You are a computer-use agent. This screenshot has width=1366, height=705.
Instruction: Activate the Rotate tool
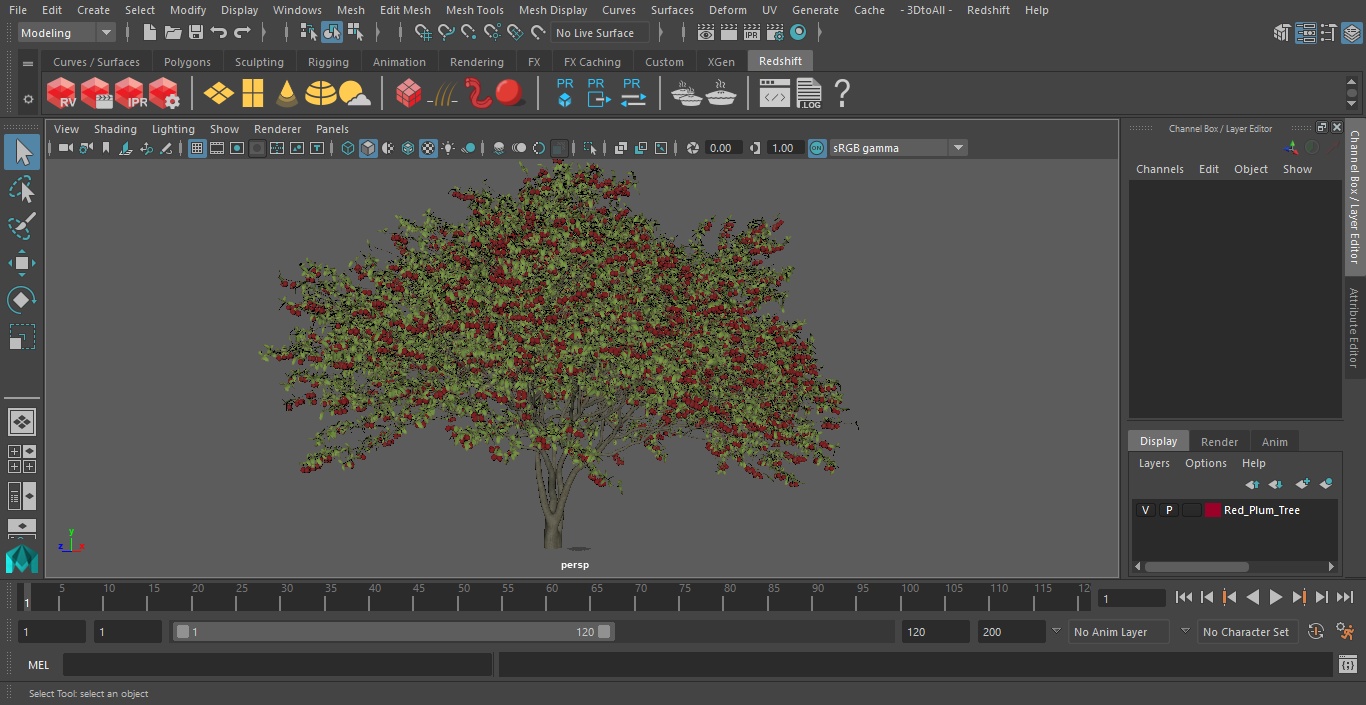tap(22, 300)
